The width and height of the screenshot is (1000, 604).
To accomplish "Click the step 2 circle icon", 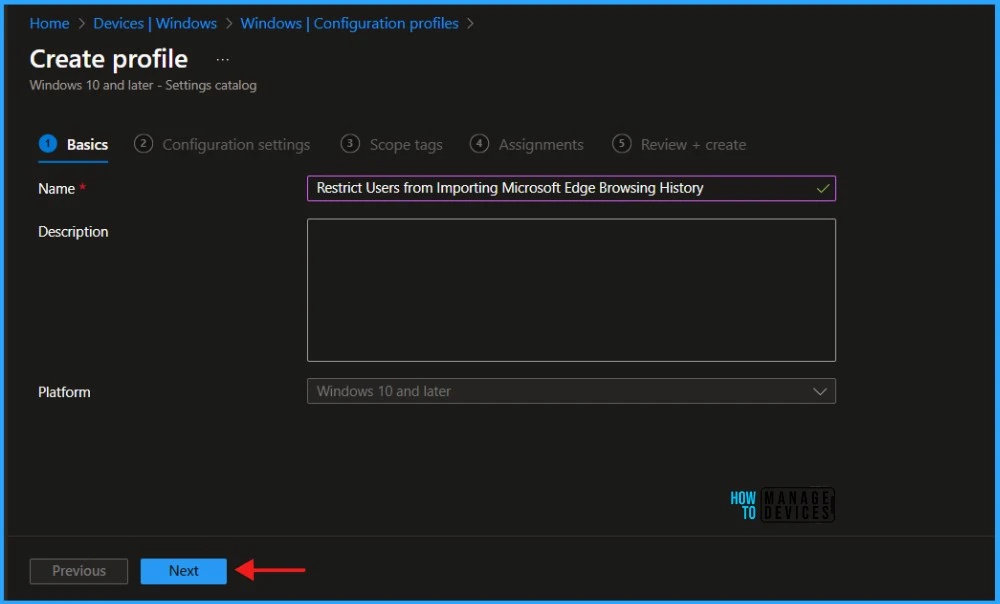I will (143, 144).
